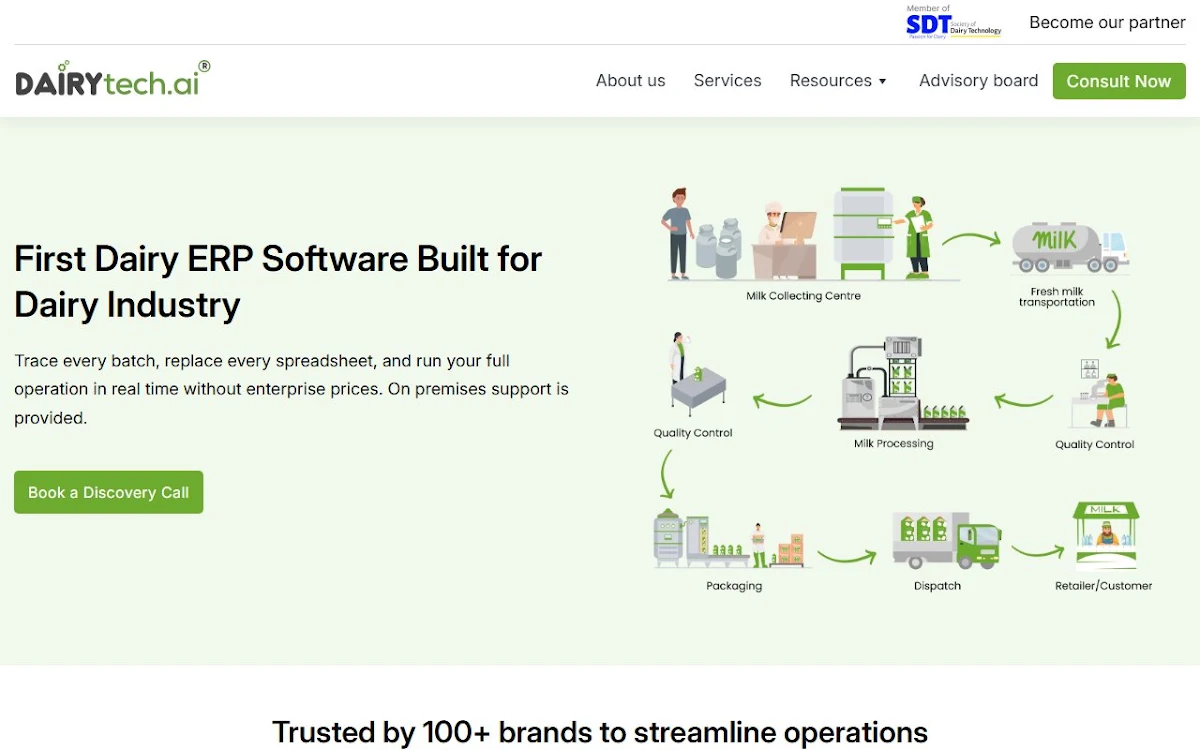Click the Book a Discovery Call button
Screen dimensions: 1200x750
click(108, 492)
